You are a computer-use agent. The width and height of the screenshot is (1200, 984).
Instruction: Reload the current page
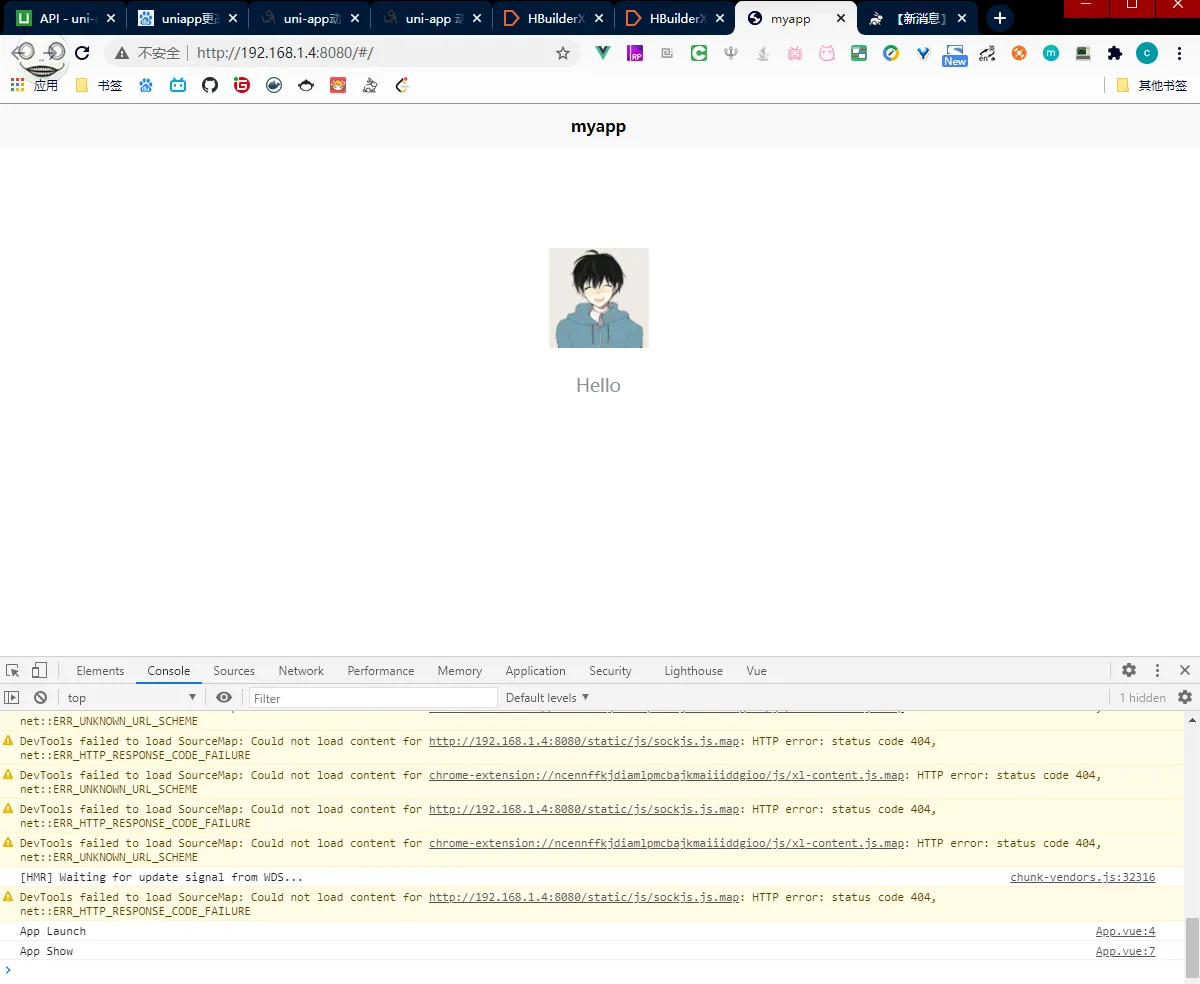coord(82,53)
